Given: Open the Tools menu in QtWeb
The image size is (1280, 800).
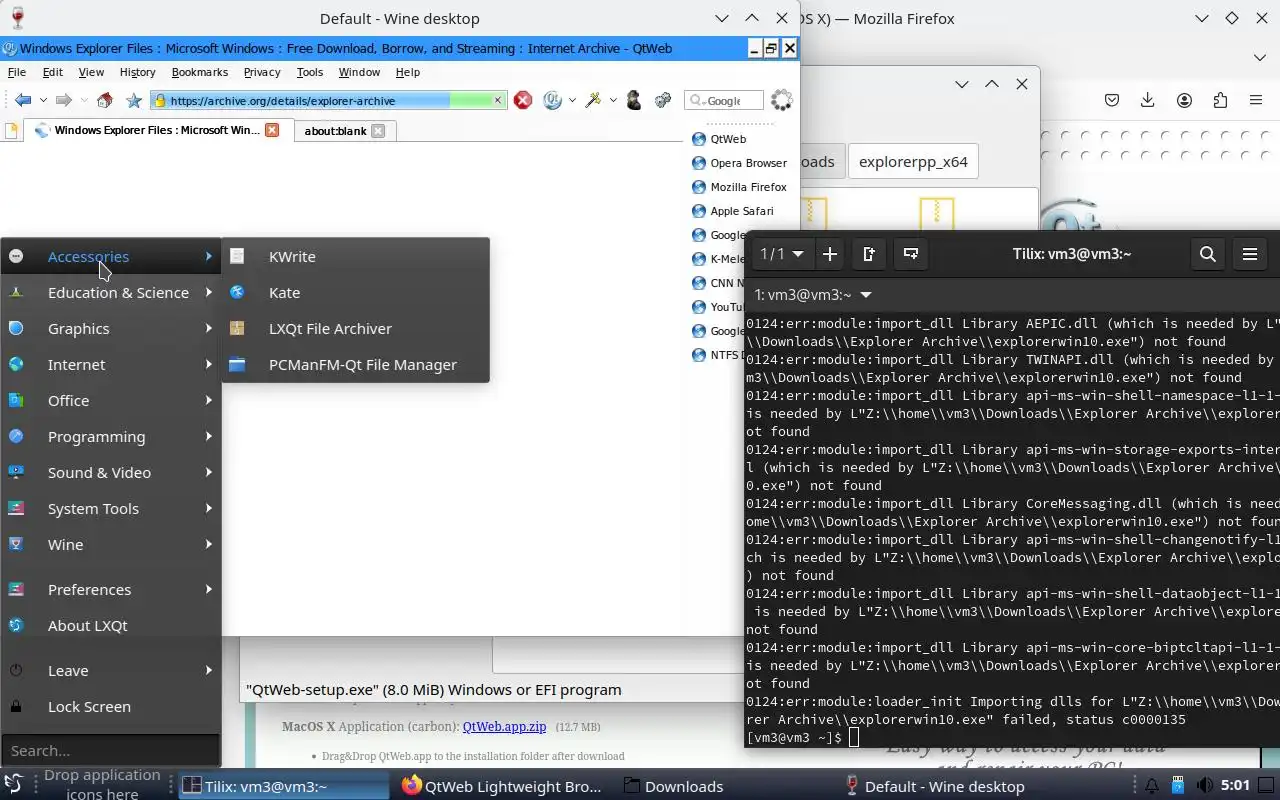Looking at the screenshot, I should pyautogui.click(x=310, y=72).
